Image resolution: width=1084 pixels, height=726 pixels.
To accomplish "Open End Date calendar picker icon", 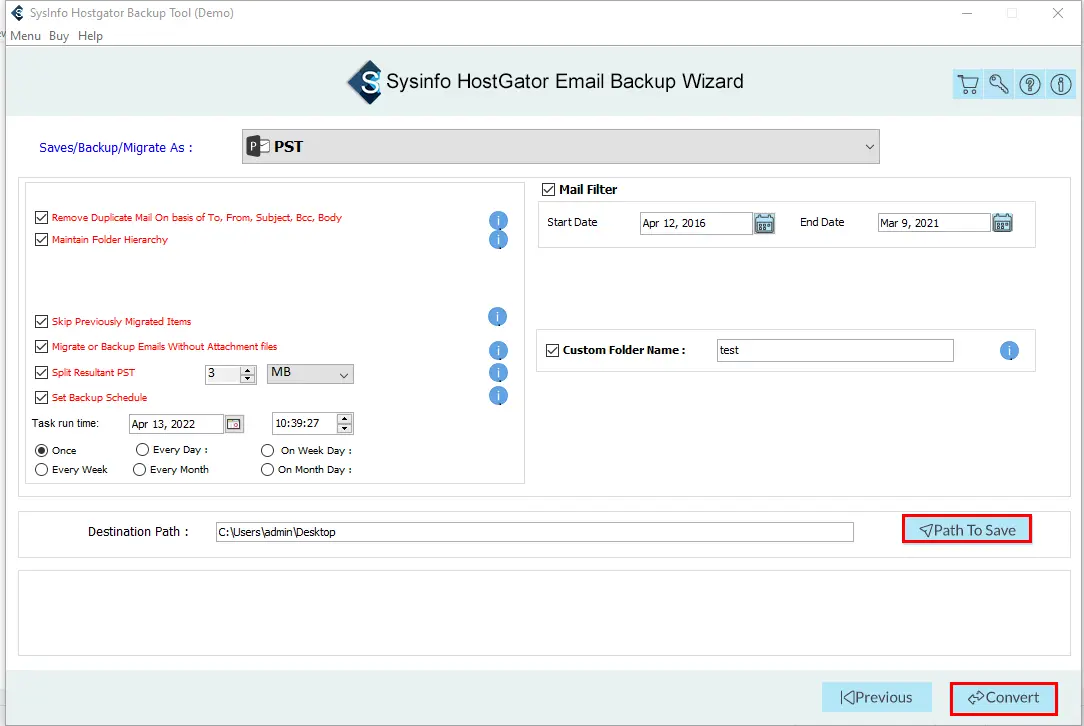I will [x=1002, y=223].
